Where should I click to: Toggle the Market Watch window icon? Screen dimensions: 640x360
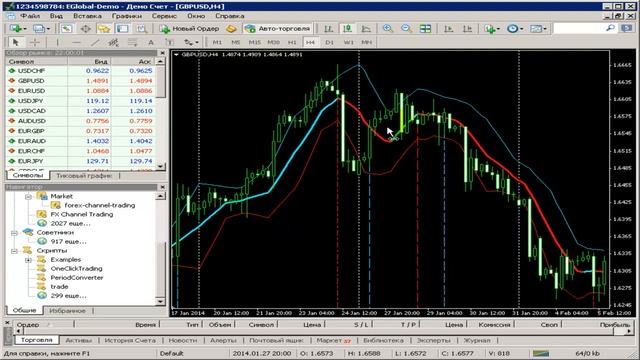[x=66, y=29]
